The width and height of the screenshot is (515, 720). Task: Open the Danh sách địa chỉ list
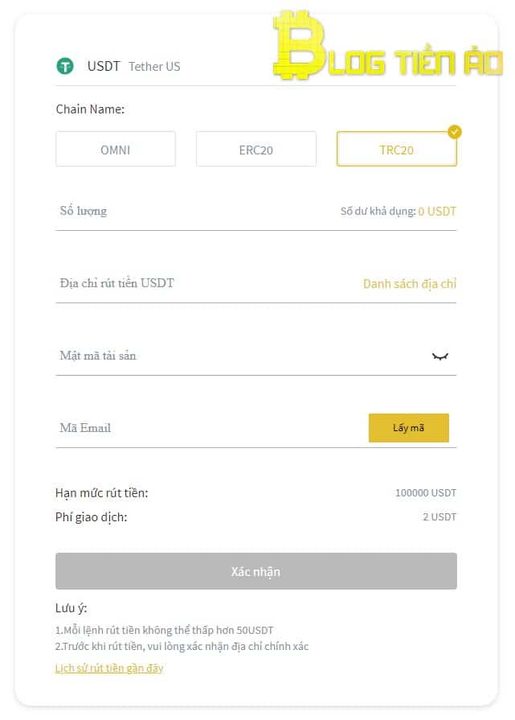coord(409,283)
